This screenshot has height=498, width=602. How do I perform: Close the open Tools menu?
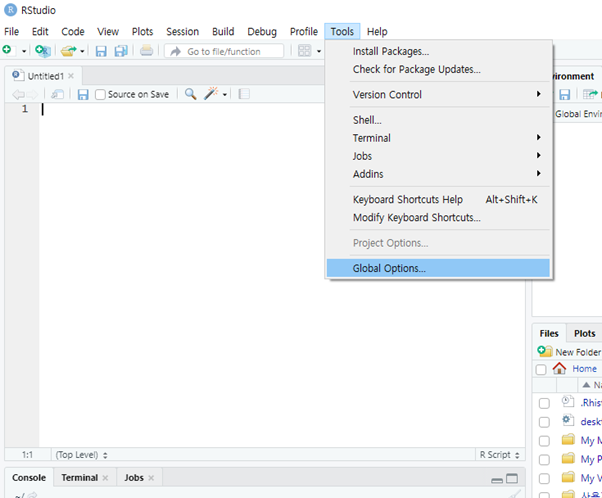coord(342,31)
